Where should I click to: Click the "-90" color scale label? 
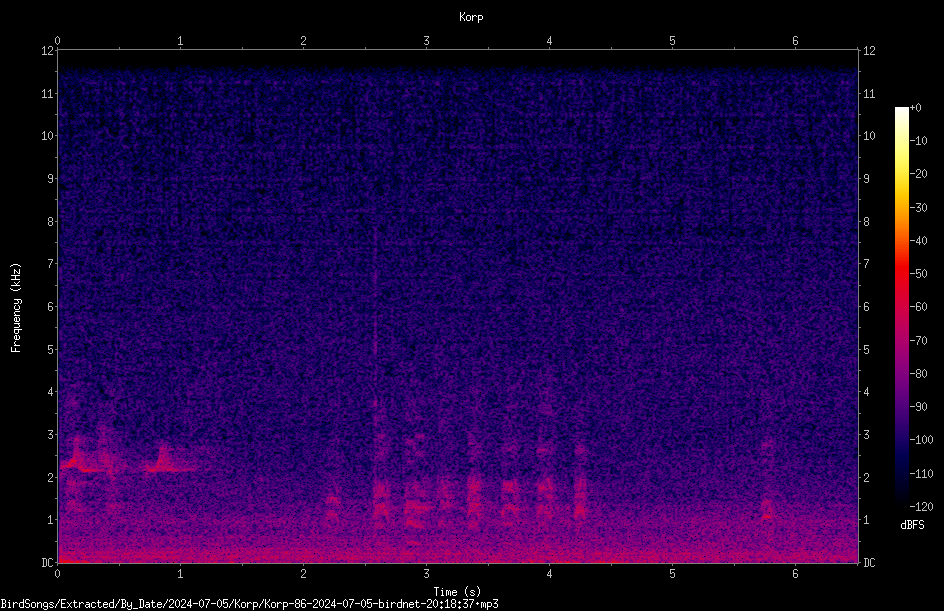(x=919, y=407)
